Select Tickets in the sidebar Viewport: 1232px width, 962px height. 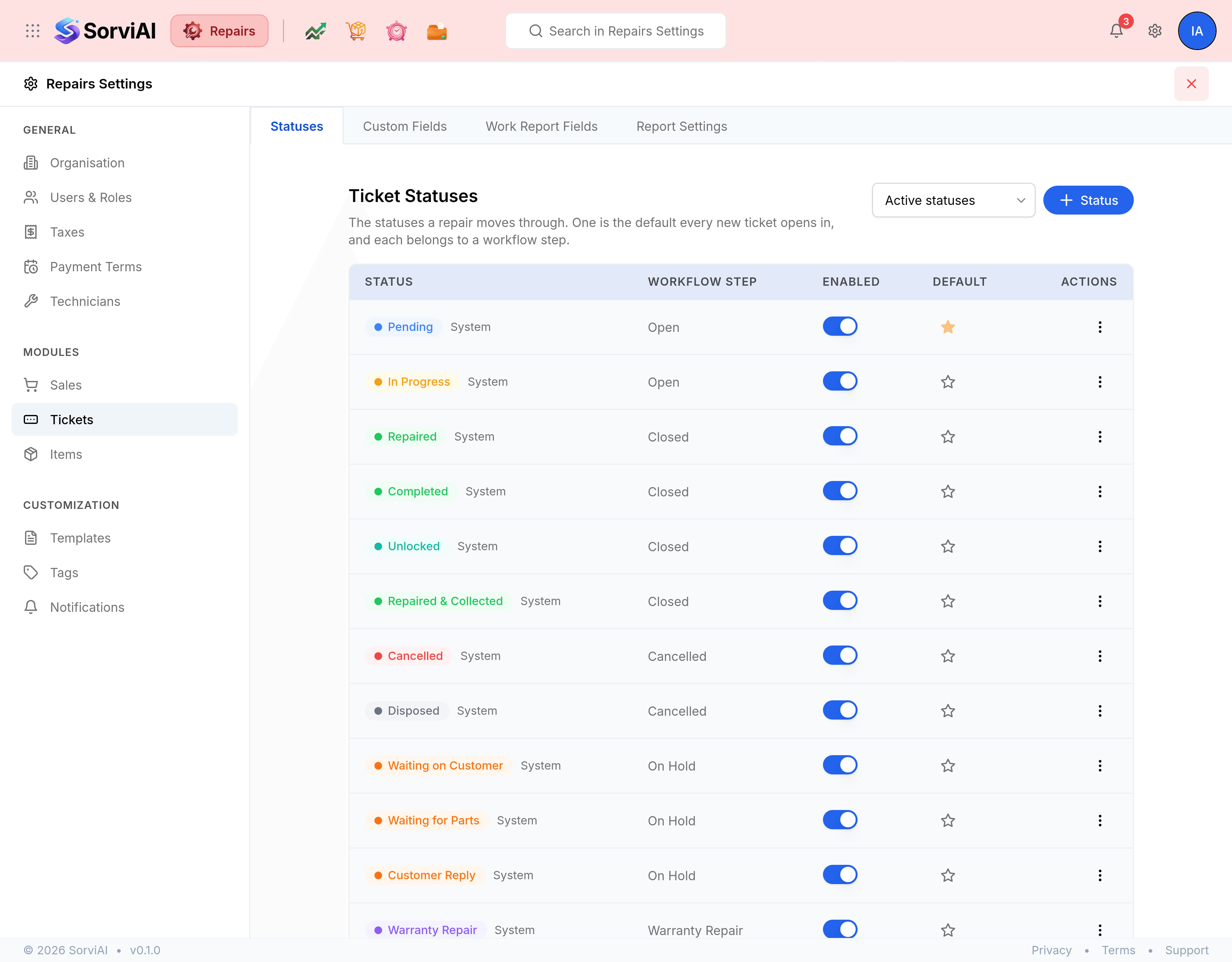[125, 419]
